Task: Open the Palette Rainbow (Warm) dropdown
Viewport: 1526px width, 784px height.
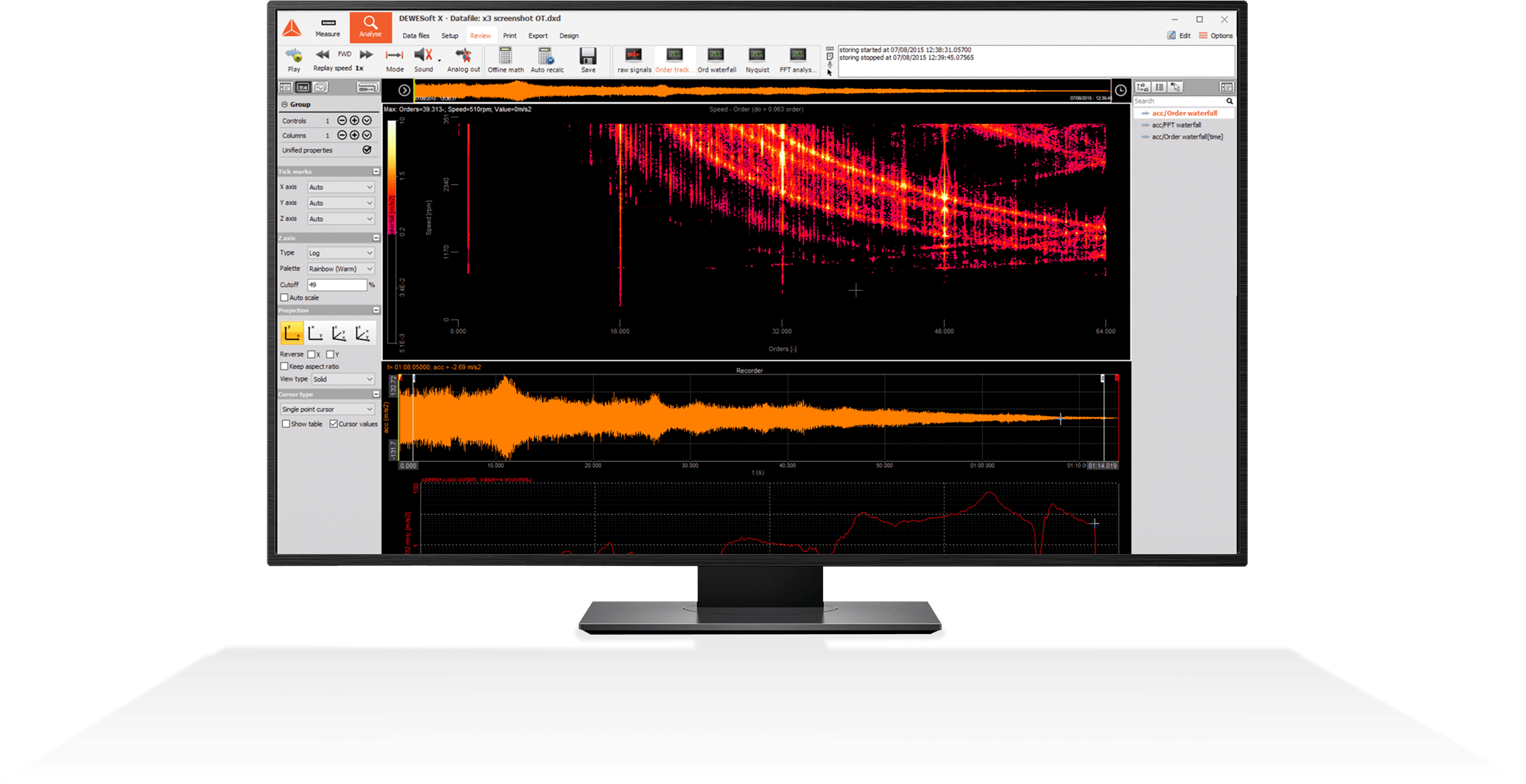Action: pos(340,269)
